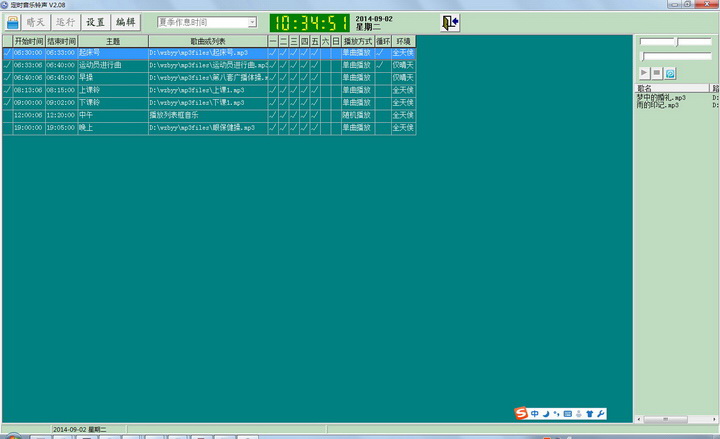Screen dimensions: 720x439
Task: Click the playlist scrollbar right arrow
Action: [714, 419]
